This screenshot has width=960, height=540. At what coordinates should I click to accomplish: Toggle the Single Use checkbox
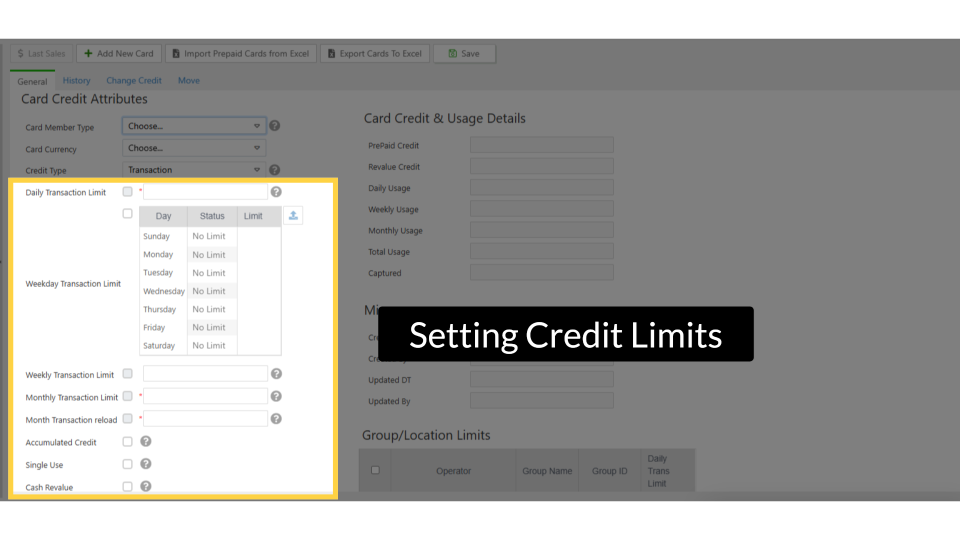[127, 464]
